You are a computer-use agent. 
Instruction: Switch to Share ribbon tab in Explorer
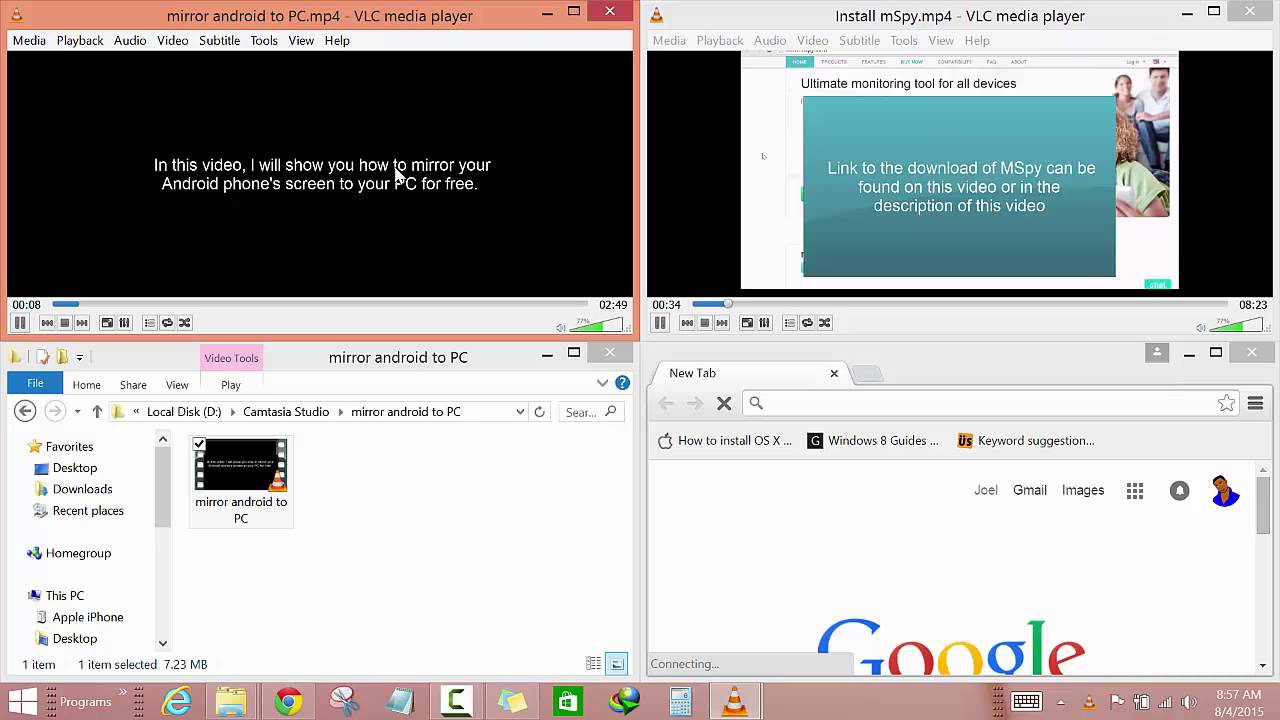point(133,385)
